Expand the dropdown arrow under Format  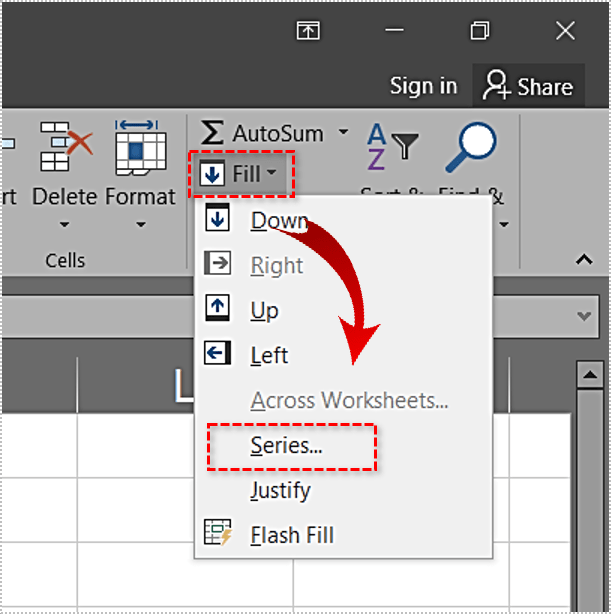pyautogui.click(x=140, y=224)
